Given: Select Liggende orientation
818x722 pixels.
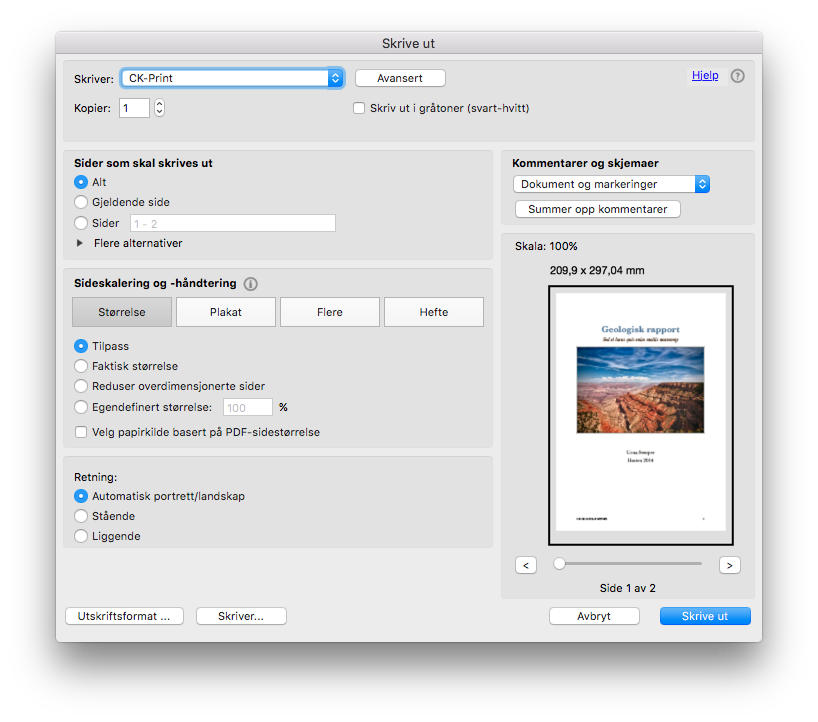Looking at the screenshot, I should tap(81, 536).
